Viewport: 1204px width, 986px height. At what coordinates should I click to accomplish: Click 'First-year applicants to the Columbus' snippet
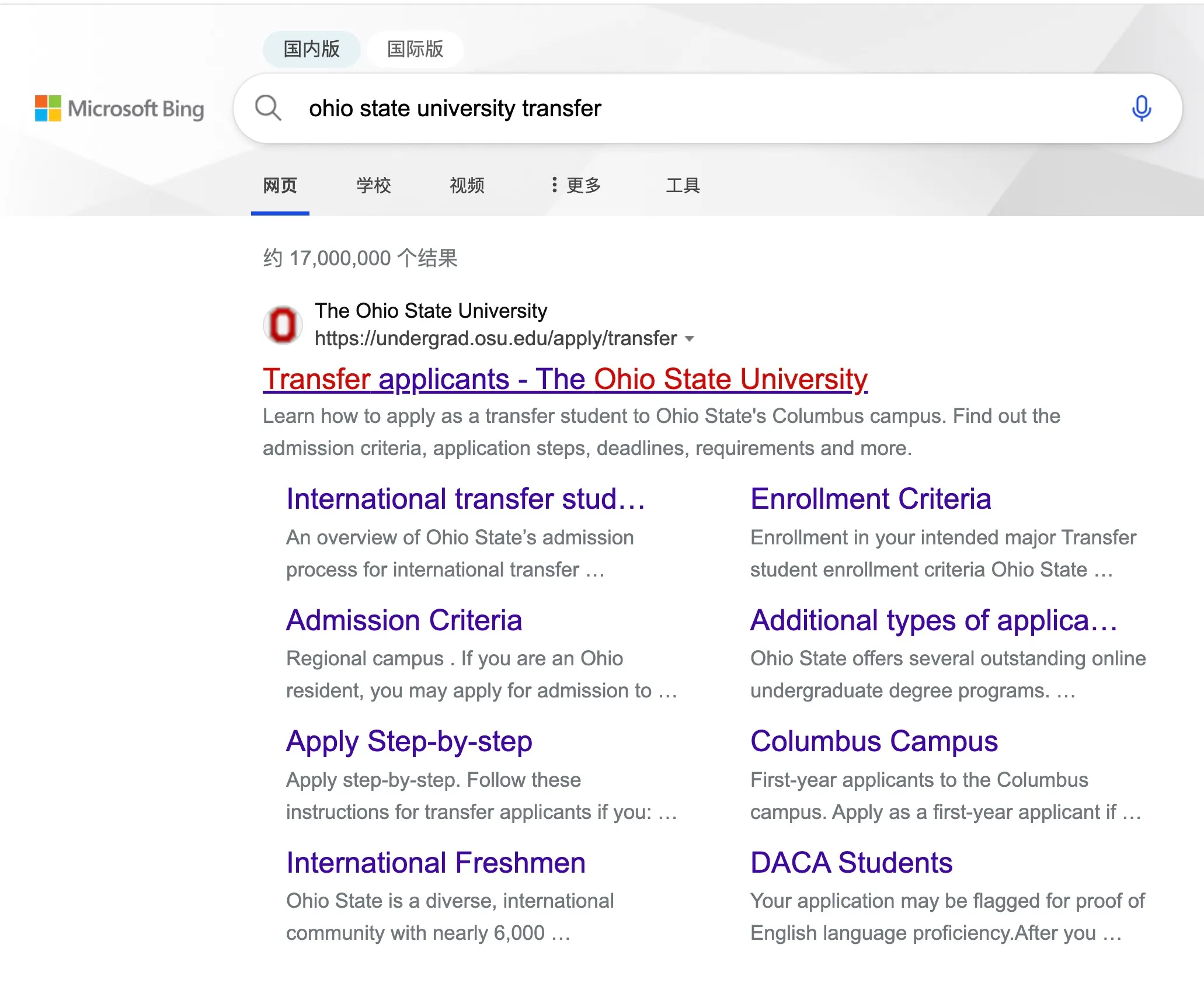tap(946, 796)
